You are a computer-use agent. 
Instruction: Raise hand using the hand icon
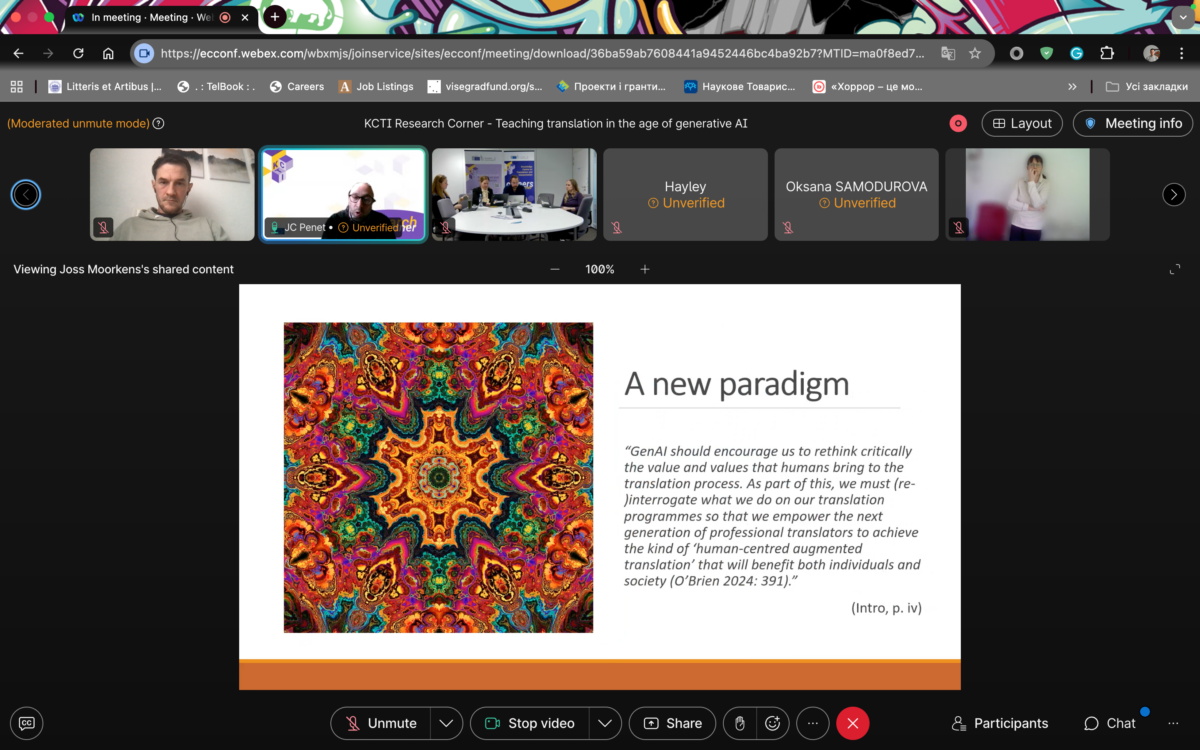740,723
